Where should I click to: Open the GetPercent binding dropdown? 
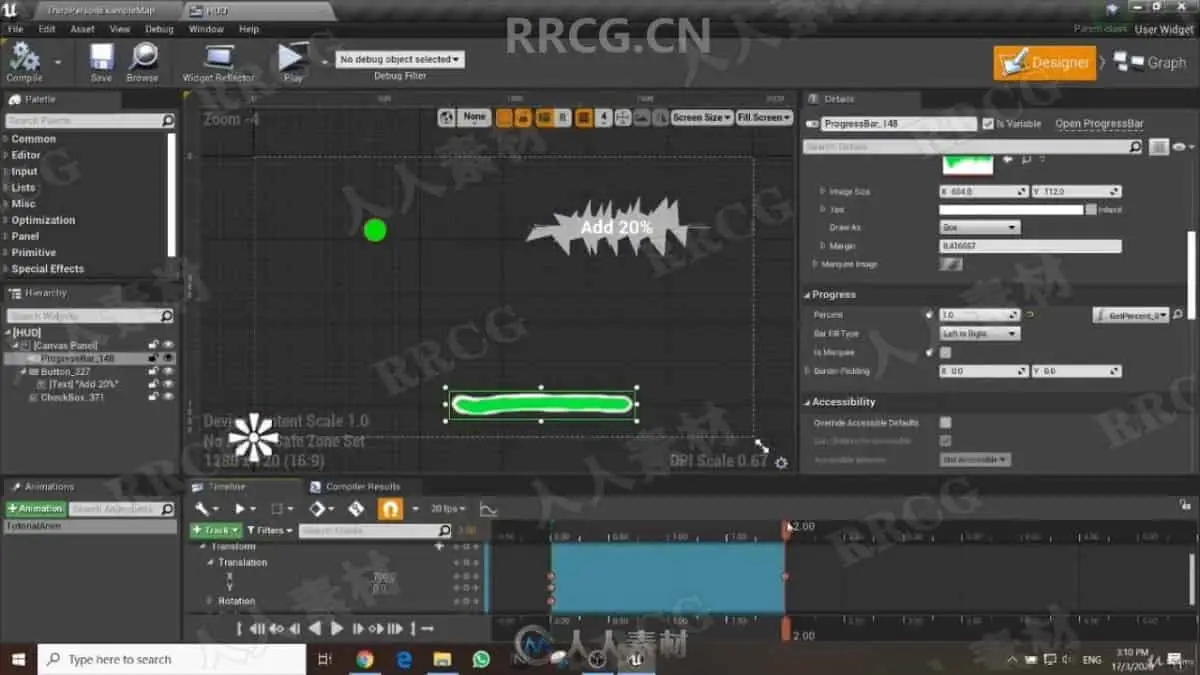coord(1130,315)
